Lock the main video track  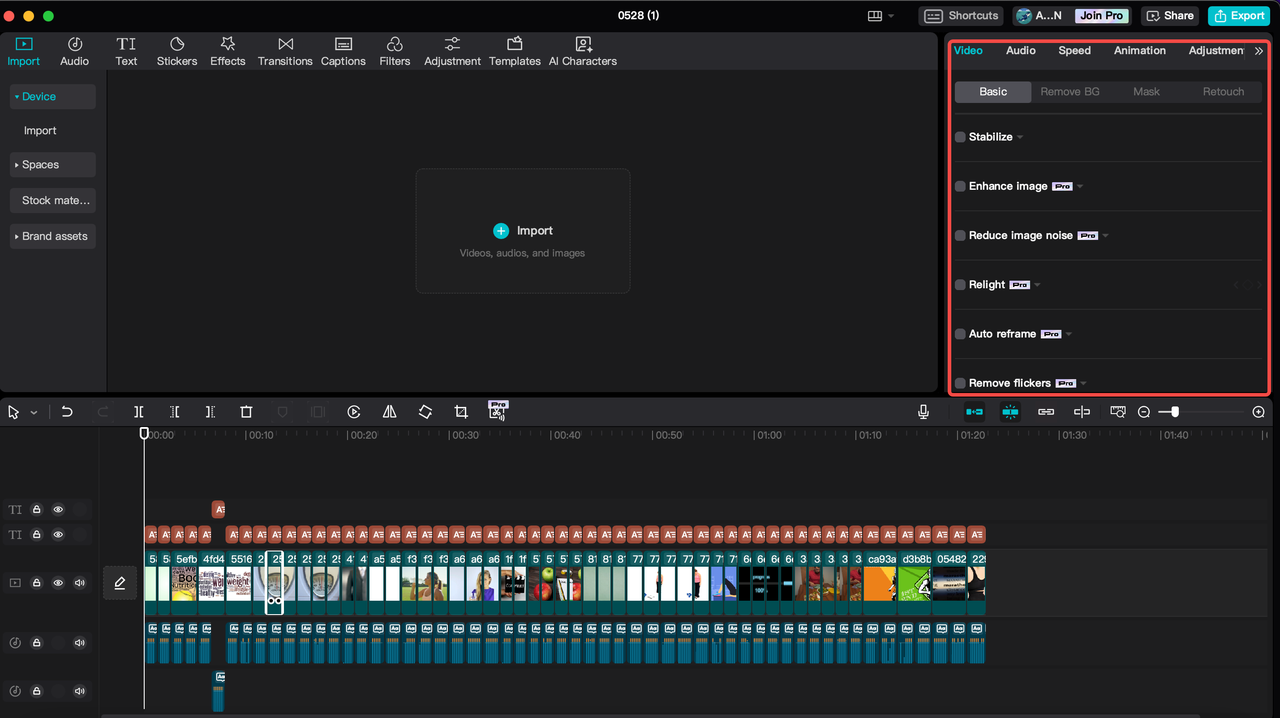pos(36,583)
